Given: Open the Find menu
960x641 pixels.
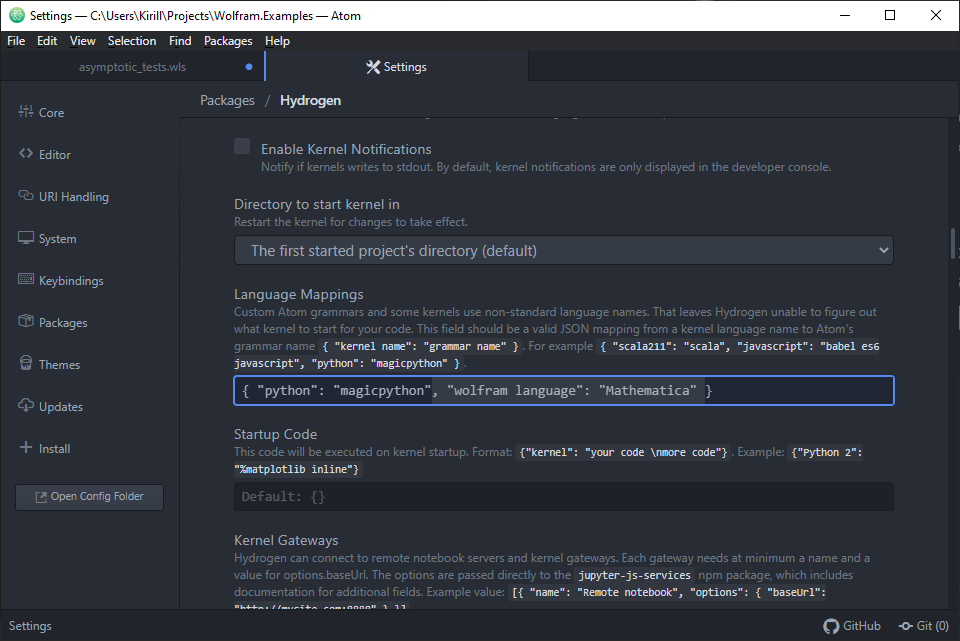Looking at the screenshot, I should coord(180,41).
